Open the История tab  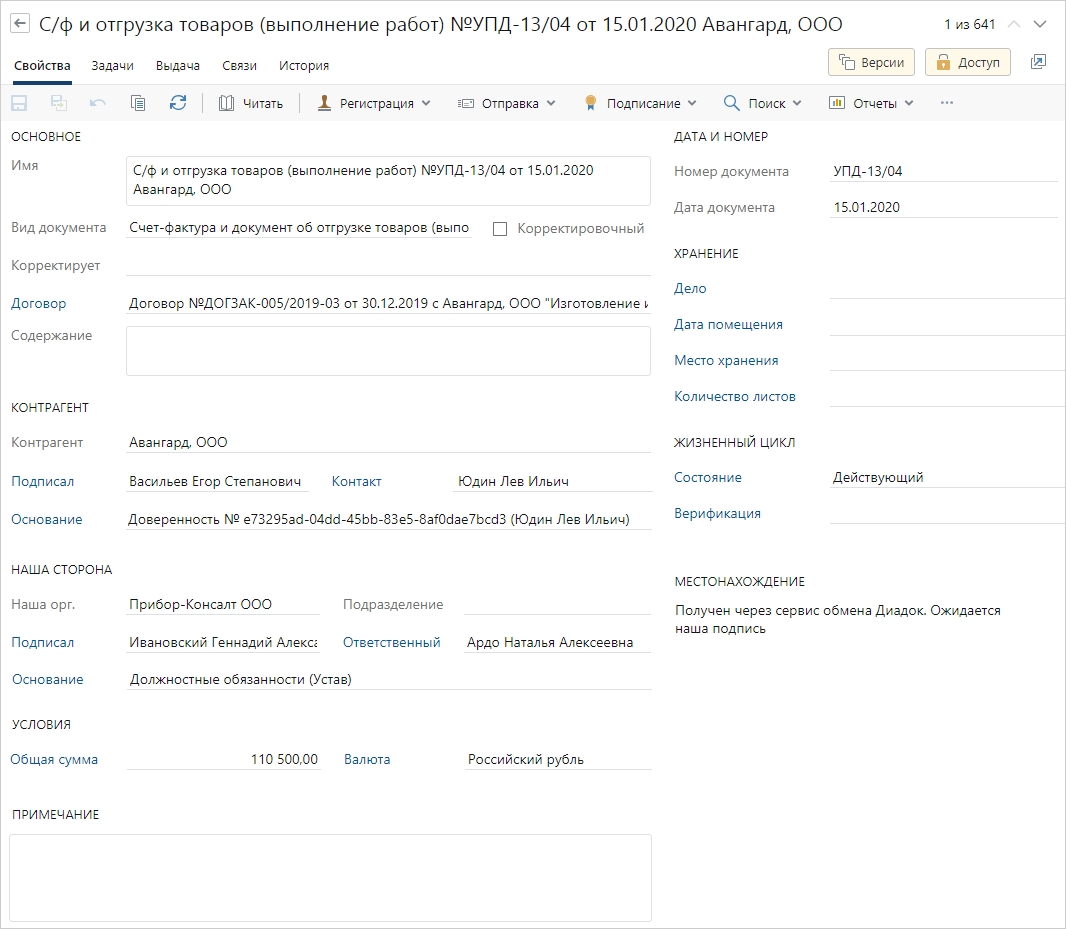tap(304, 66)
